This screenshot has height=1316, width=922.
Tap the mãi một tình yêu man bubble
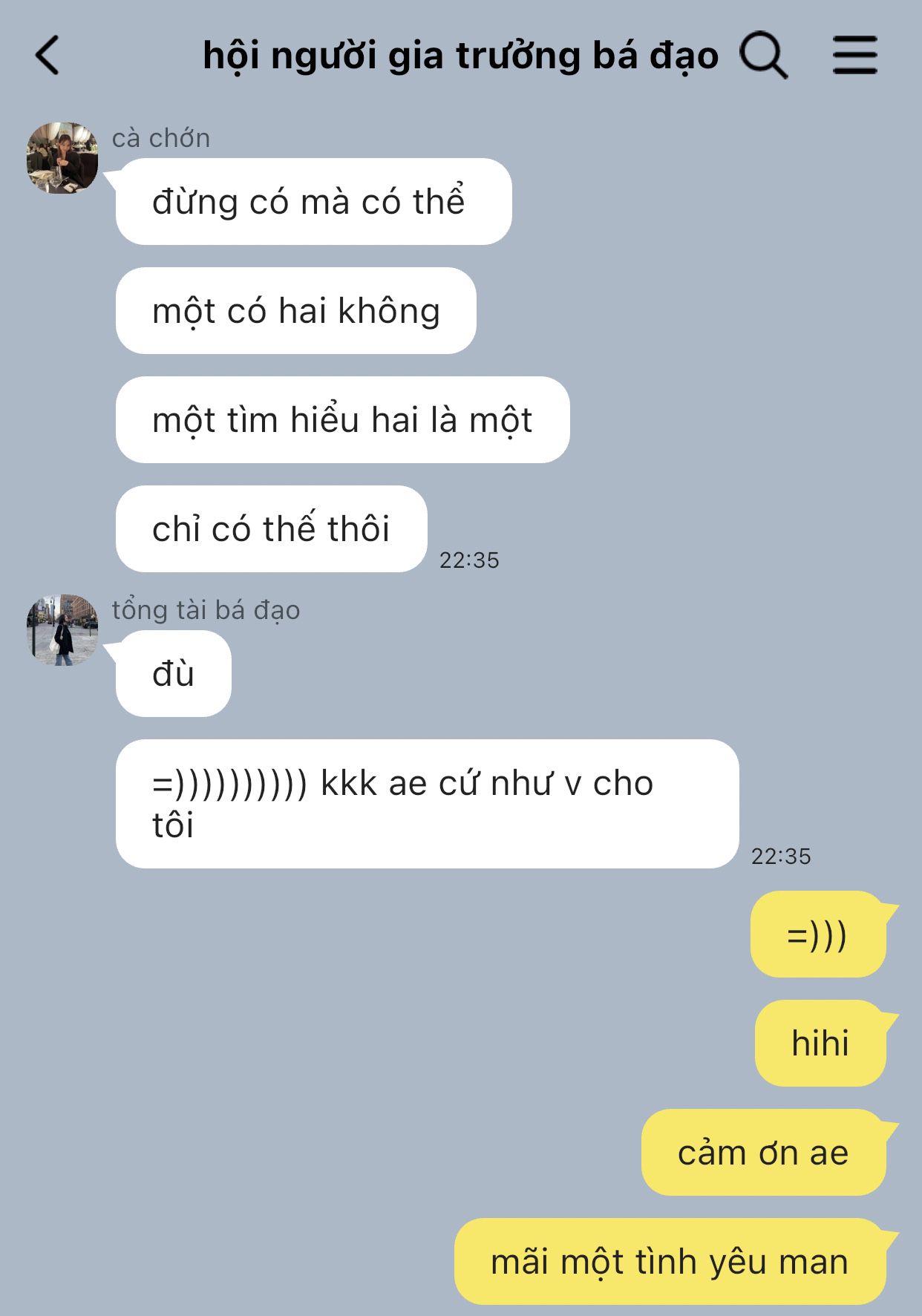670,1261
